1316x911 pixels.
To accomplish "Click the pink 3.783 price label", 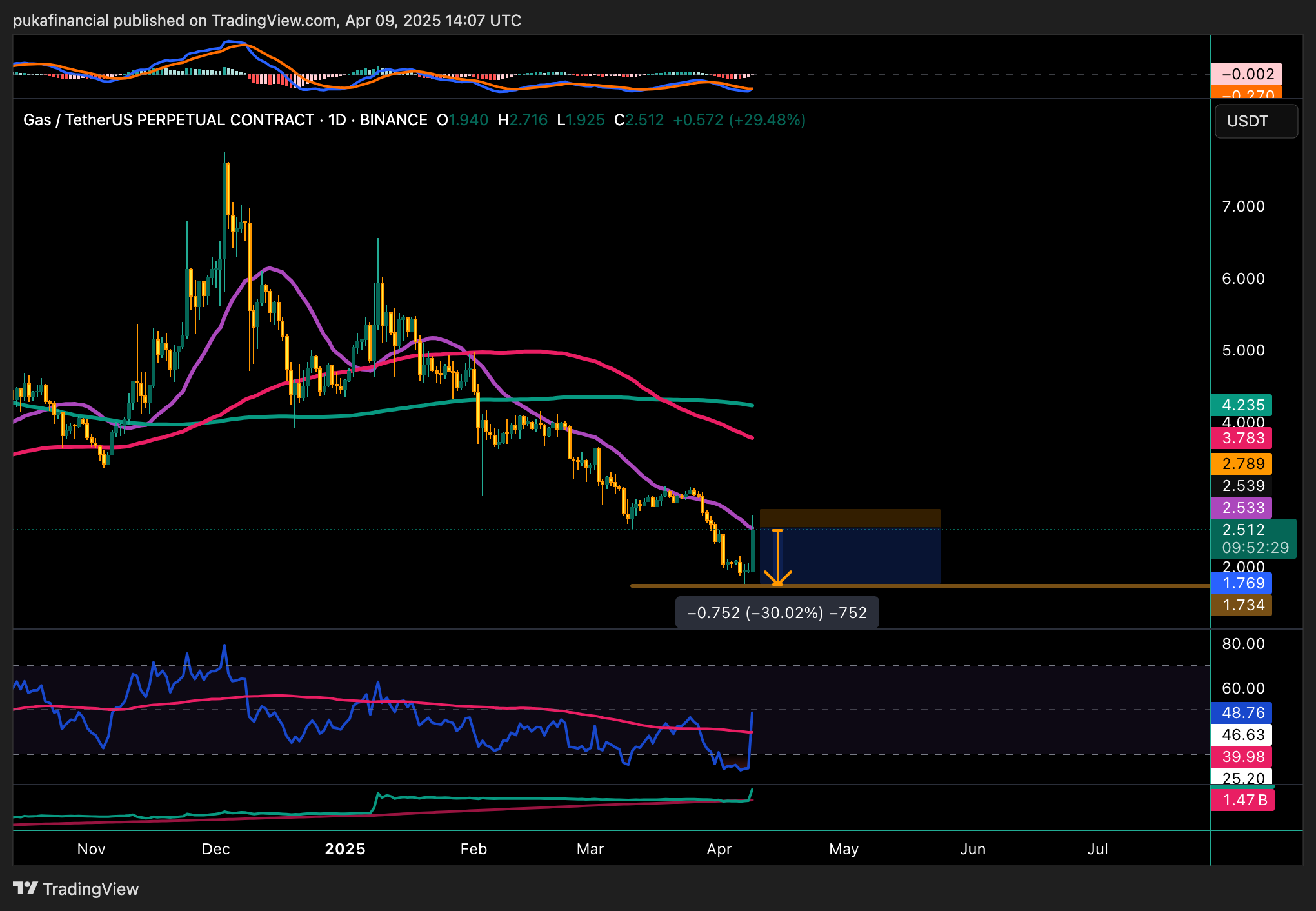I will 1242,439.
